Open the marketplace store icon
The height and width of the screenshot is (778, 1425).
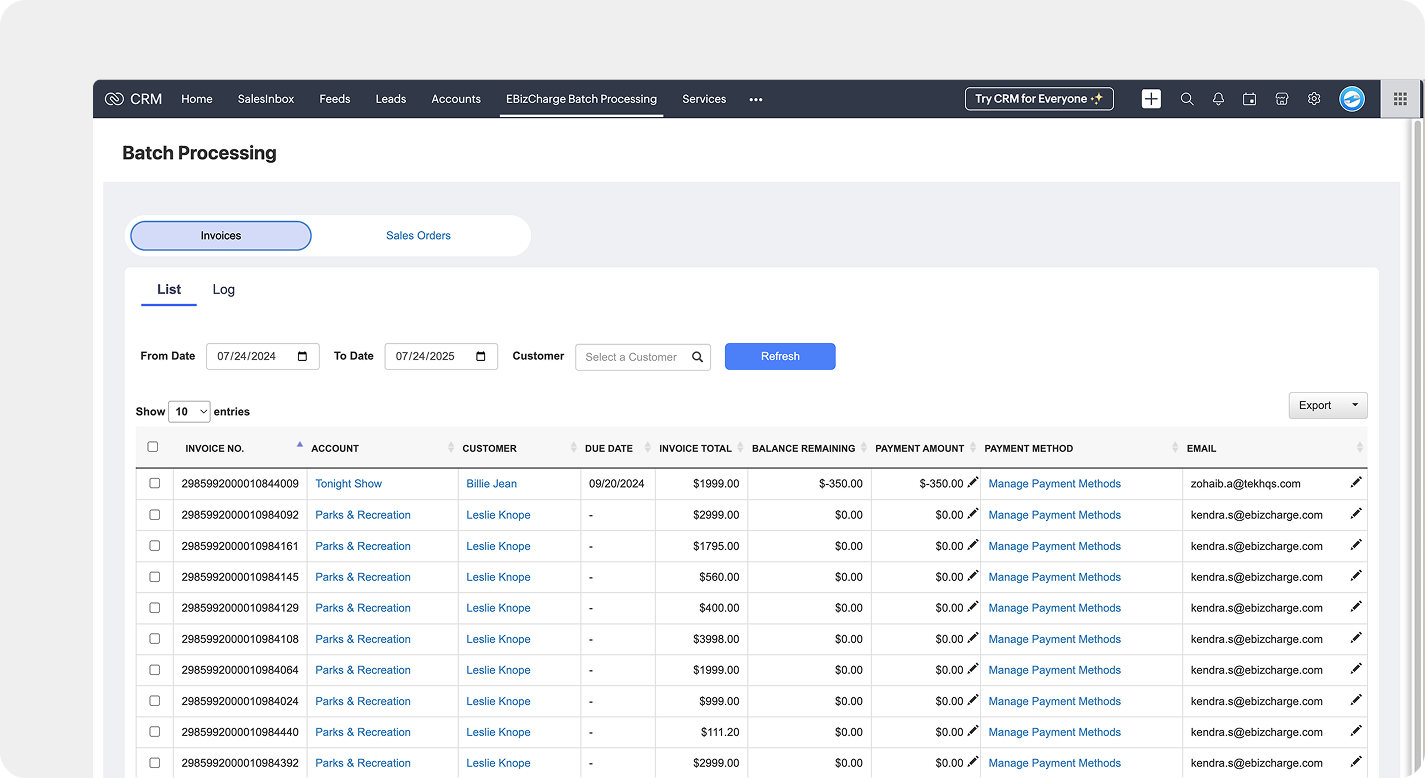[x=1282, y=99]
